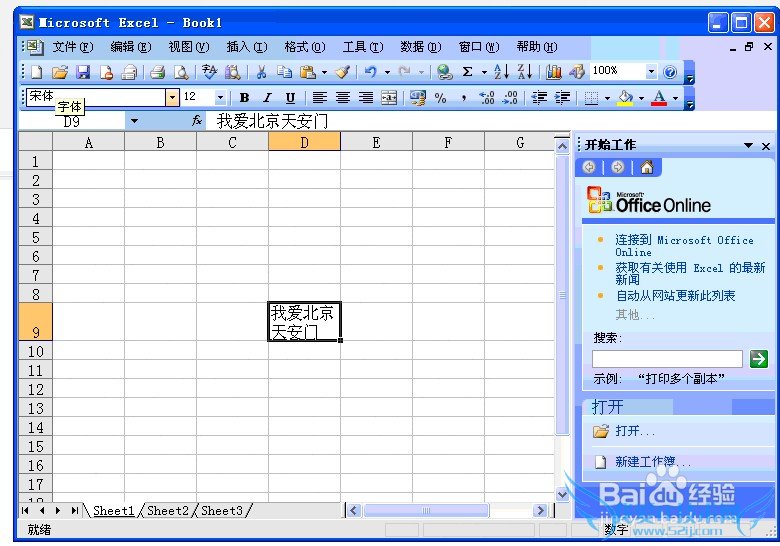The height and width of the screenshot is (546, 780).
Task: Click the Cut scissors icon
Action: click(261, 72)
